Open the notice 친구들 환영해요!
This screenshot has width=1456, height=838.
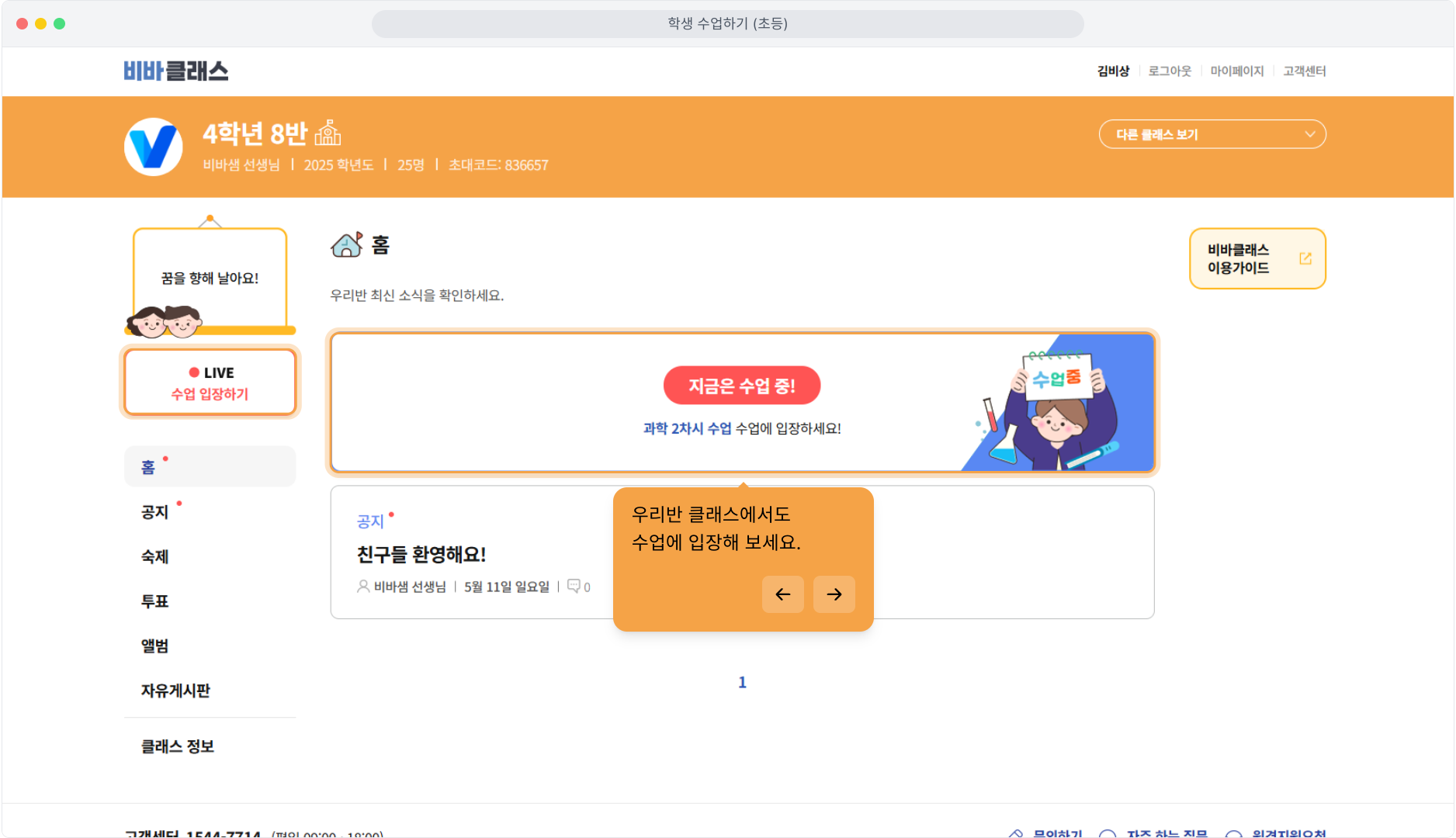pos(421,554)
